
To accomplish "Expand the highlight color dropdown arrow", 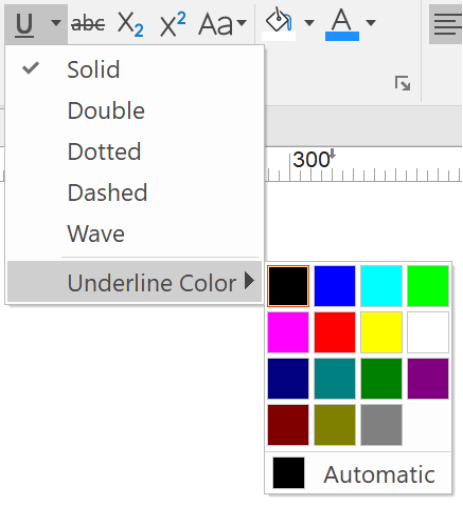I will (309, 23).
